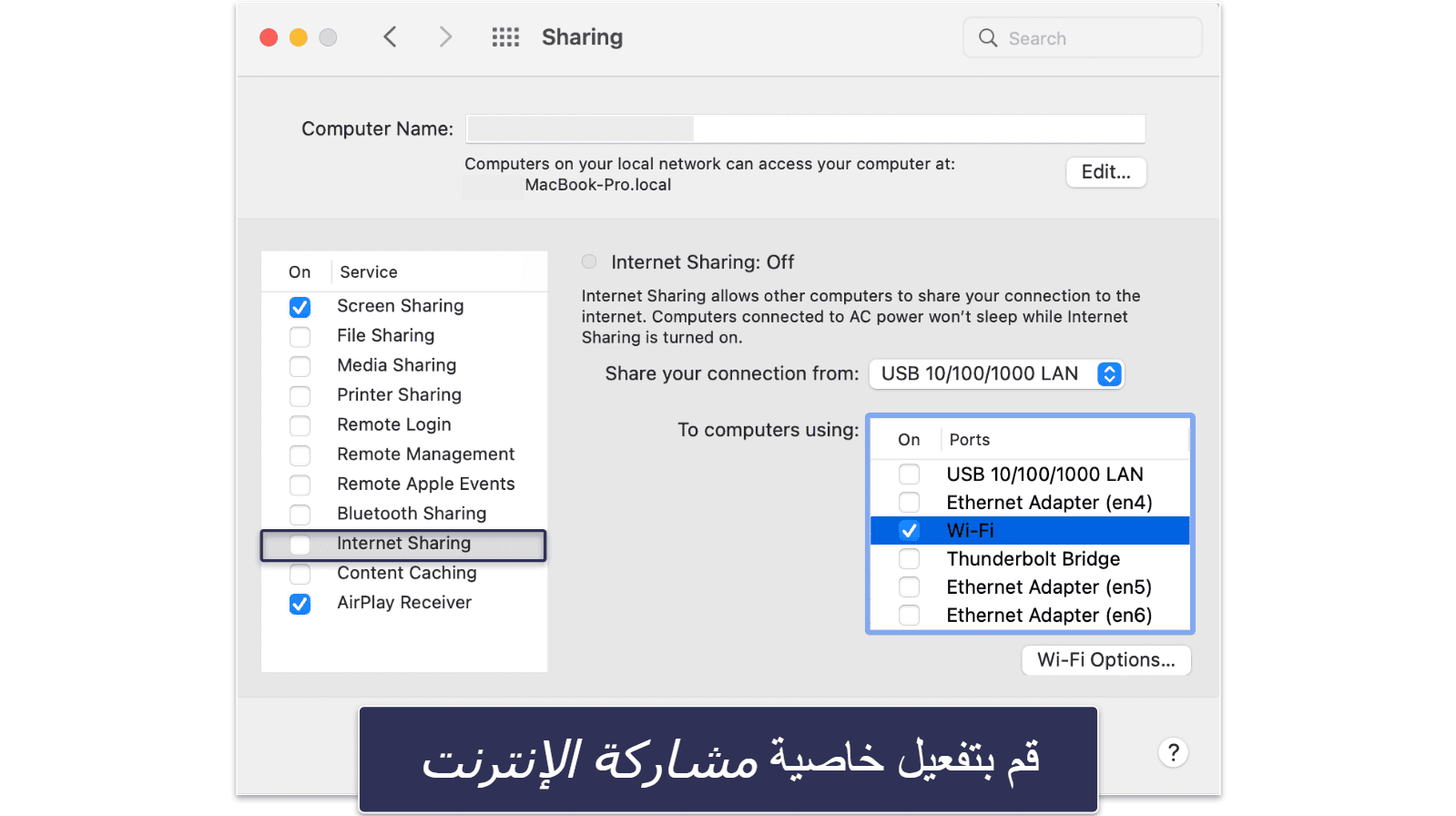Enable the Remote Login checkbox

click(300, 425)
